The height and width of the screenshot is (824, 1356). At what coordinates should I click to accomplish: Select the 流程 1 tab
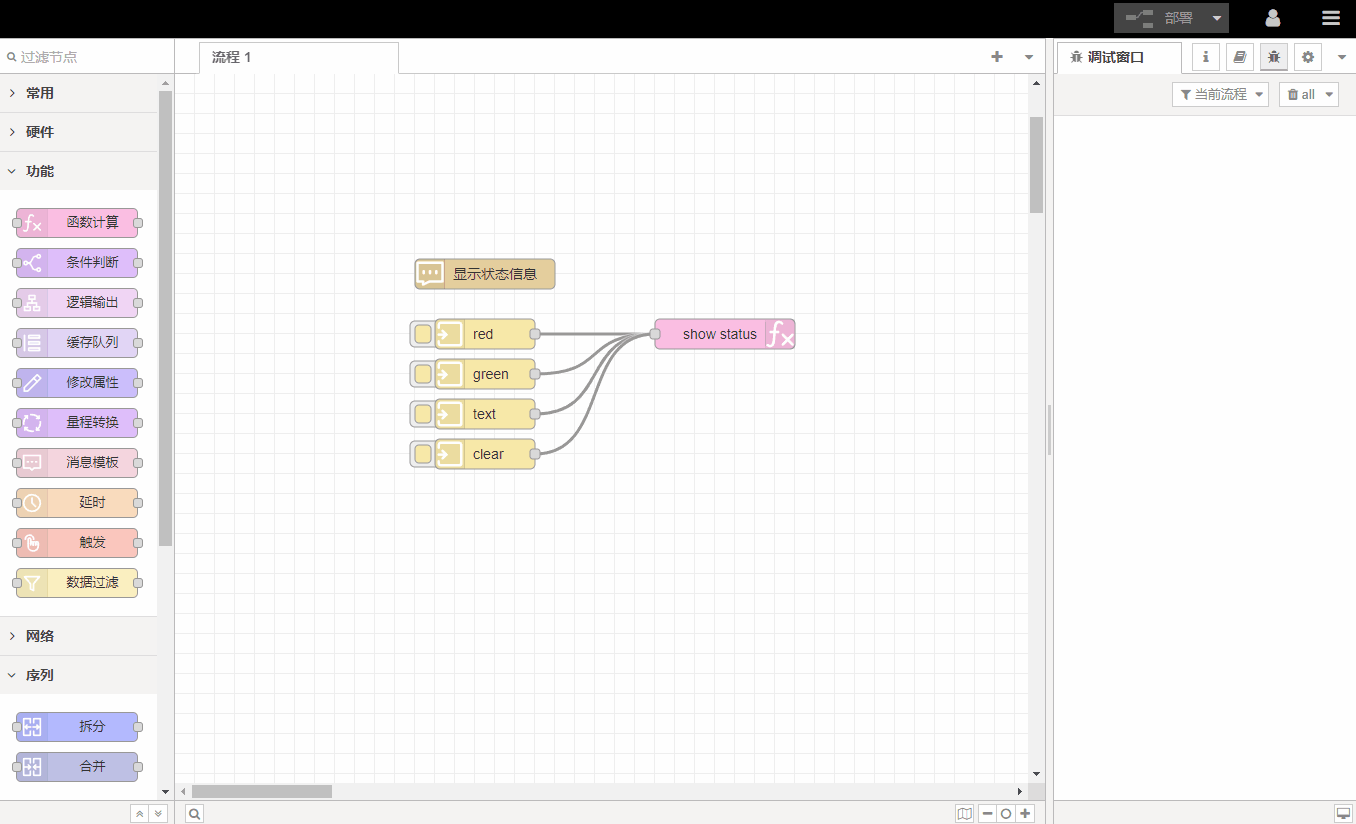click(x=232, y=57)
